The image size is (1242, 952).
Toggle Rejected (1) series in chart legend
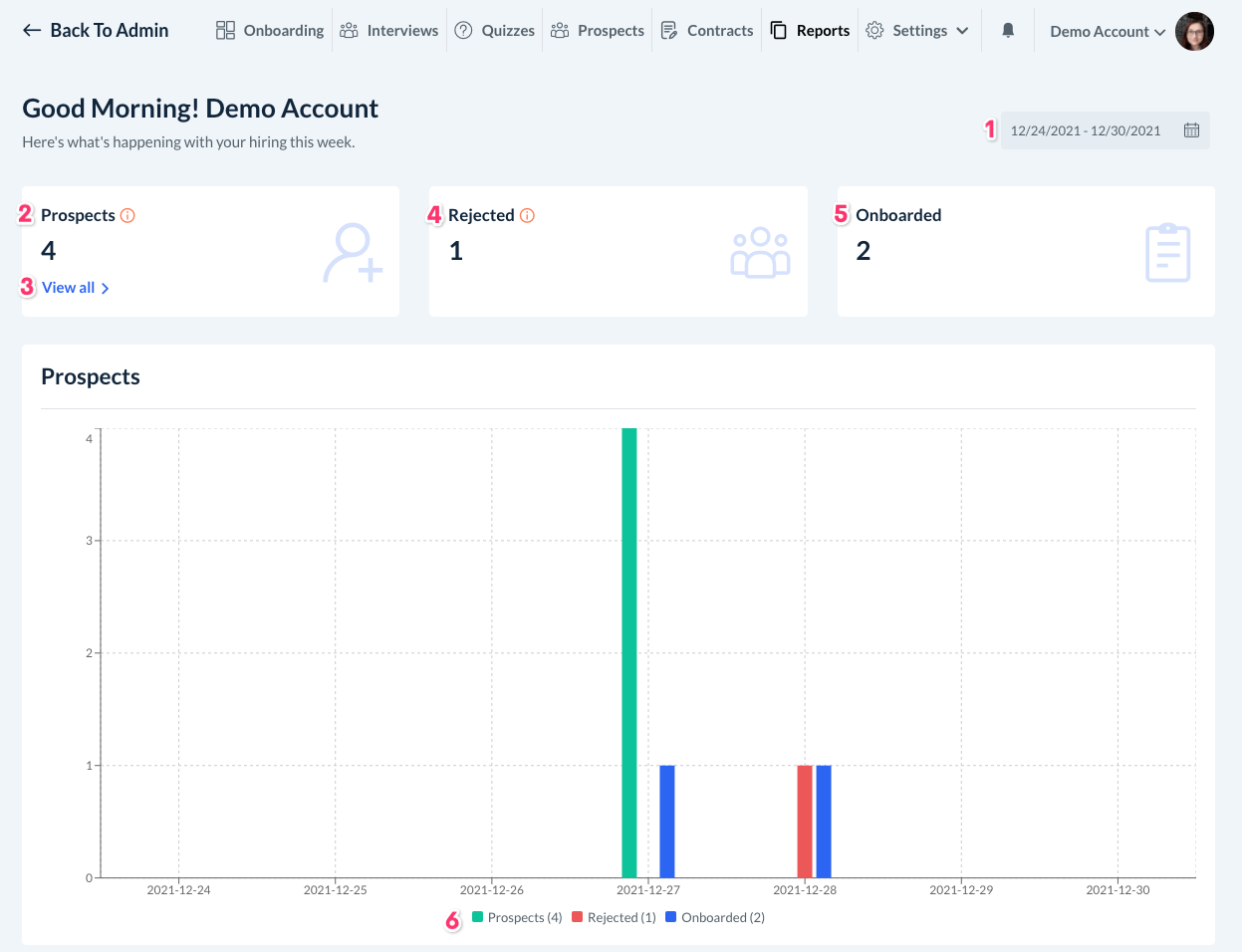614,917
